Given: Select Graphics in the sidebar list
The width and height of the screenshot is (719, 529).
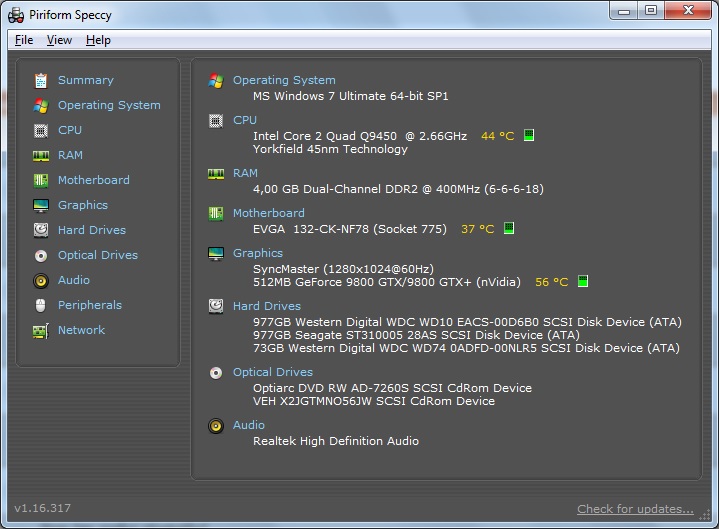Looking at the screenshot, I should click(x=82, y=205).
